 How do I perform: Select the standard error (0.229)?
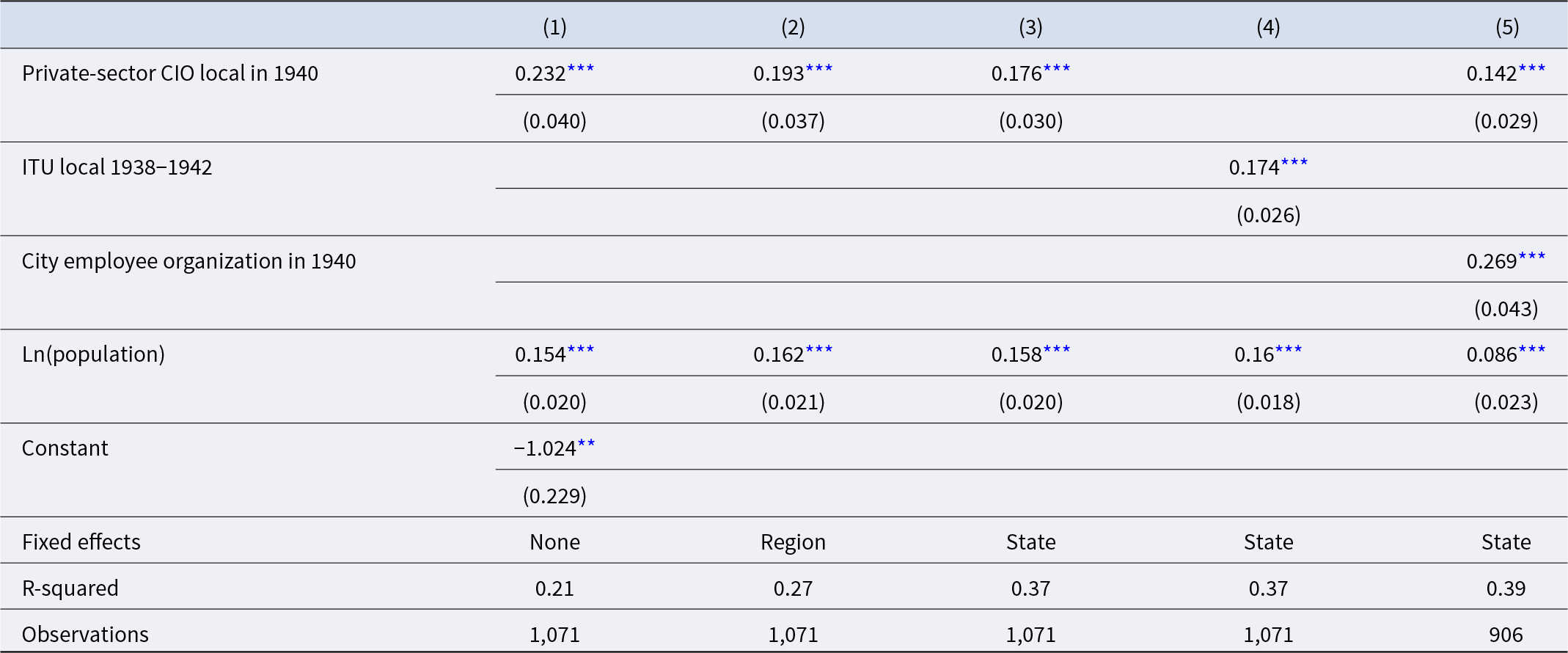tap(554, 496)
